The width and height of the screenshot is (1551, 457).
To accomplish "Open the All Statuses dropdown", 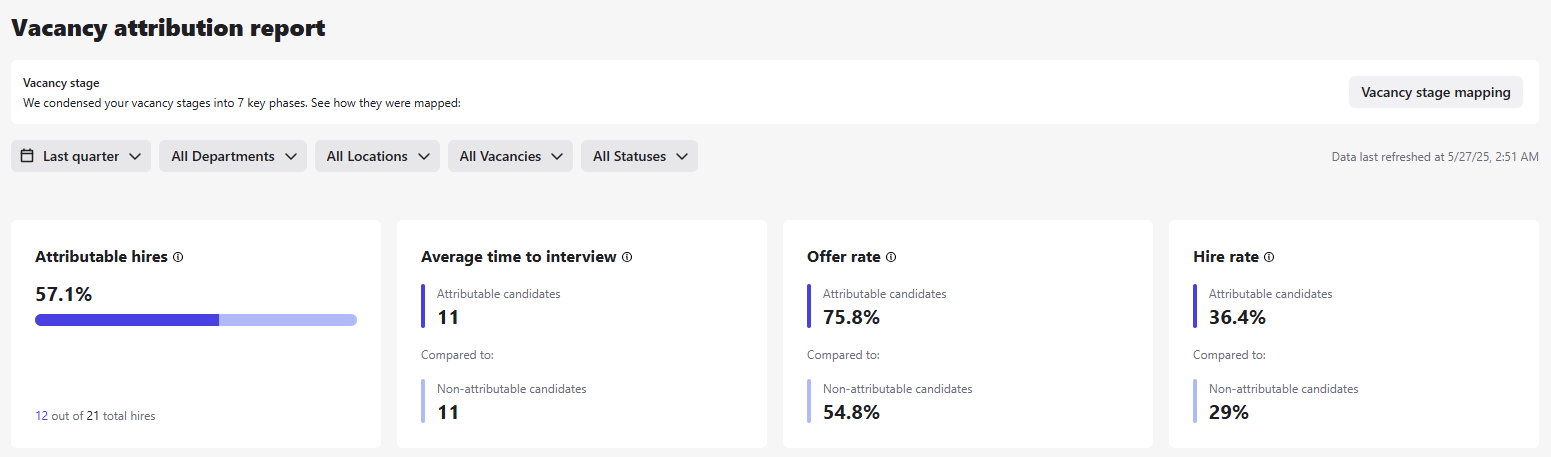I will tap(639, 156).
